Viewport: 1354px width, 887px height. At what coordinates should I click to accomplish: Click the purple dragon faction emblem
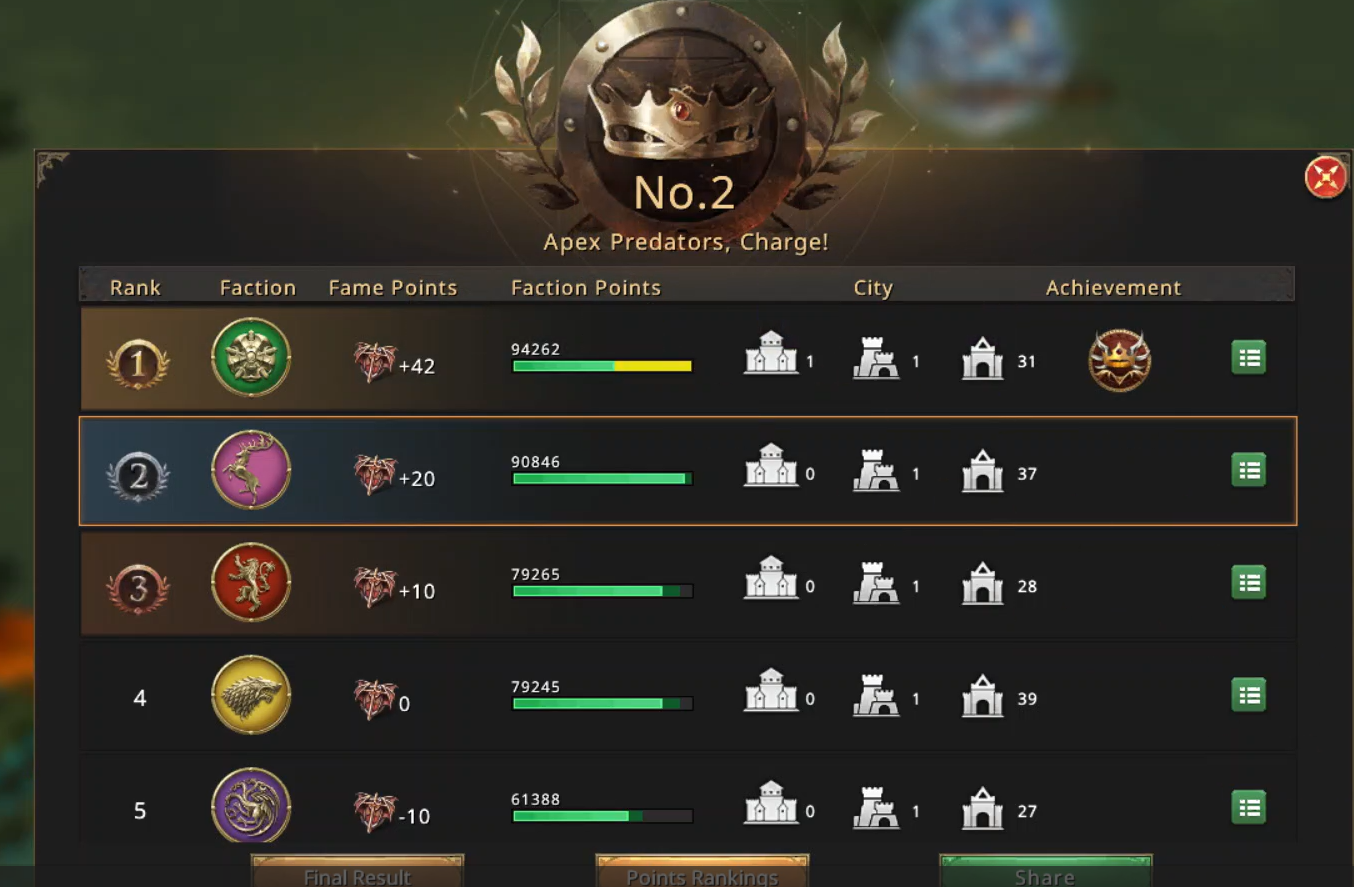[x=251, y=805]
